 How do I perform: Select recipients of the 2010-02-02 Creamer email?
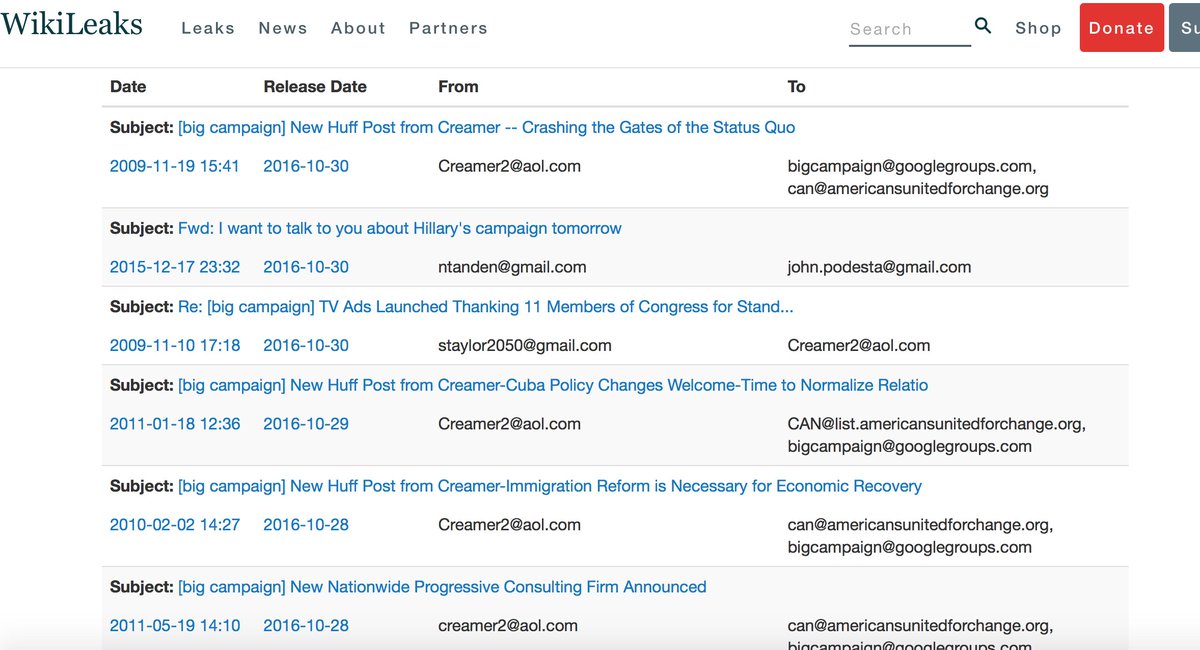click(920, 536)
